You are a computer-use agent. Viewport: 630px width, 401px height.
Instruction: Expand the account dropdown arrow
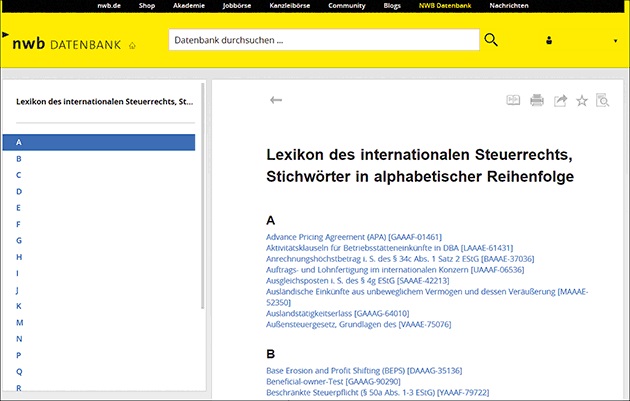[x=615, y=41]
